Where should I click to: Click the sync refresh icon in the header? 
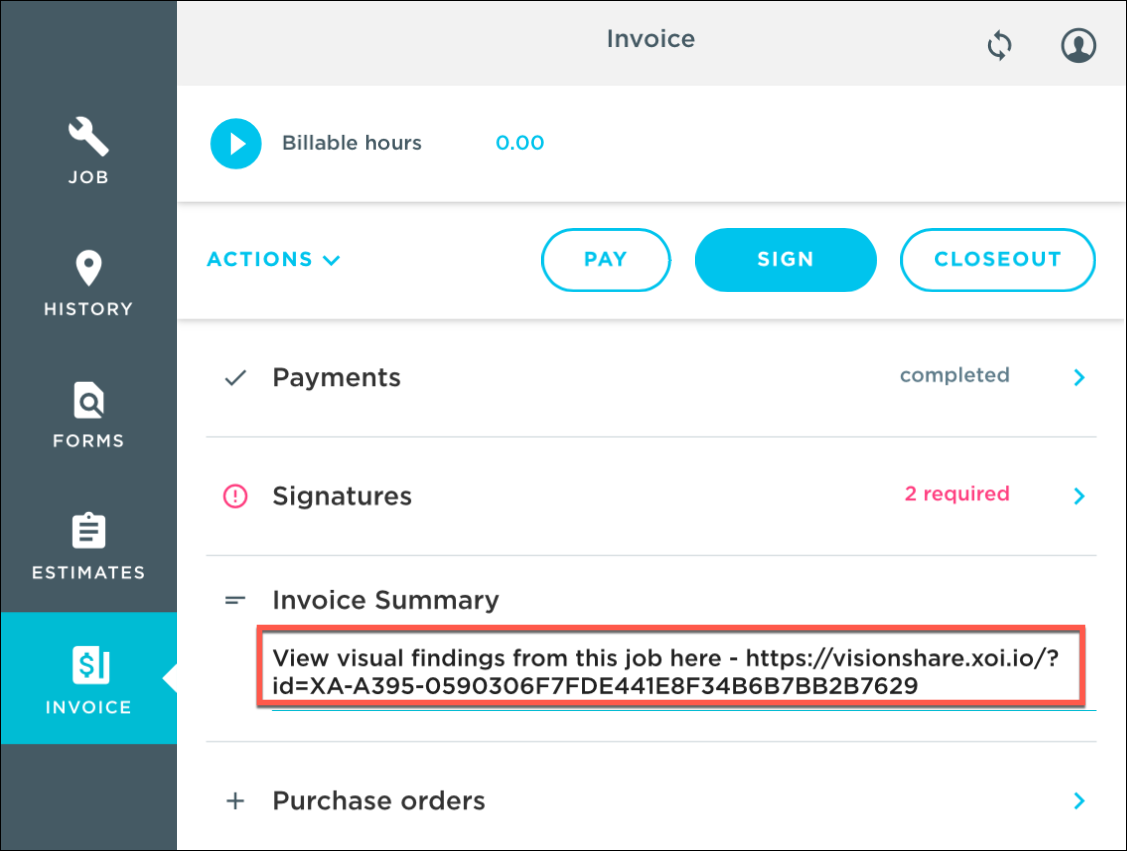point(999,45)
